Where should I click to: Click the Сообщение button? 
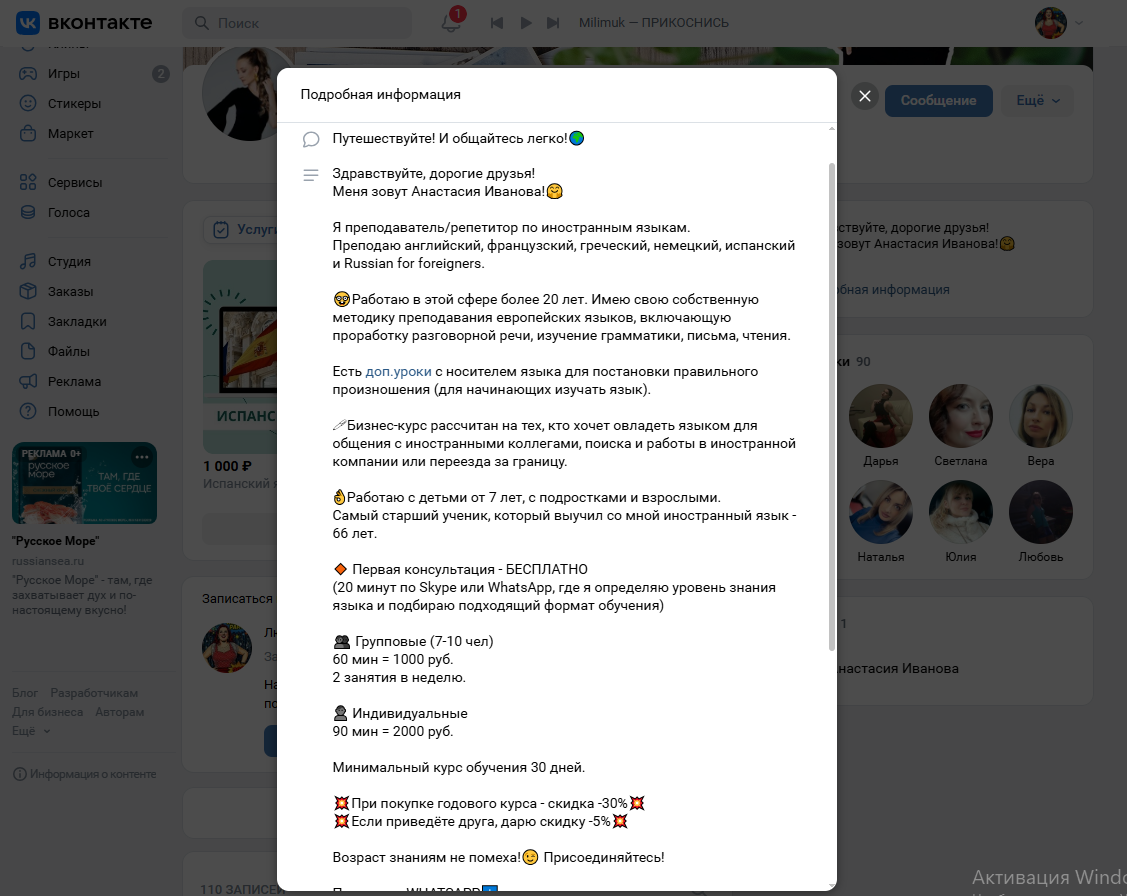[938, 101]
